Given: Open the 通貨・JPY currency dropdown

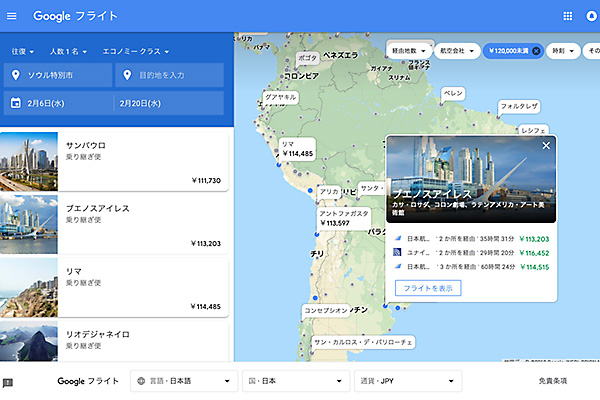Looking at the screenshot, I should (408, 381).
